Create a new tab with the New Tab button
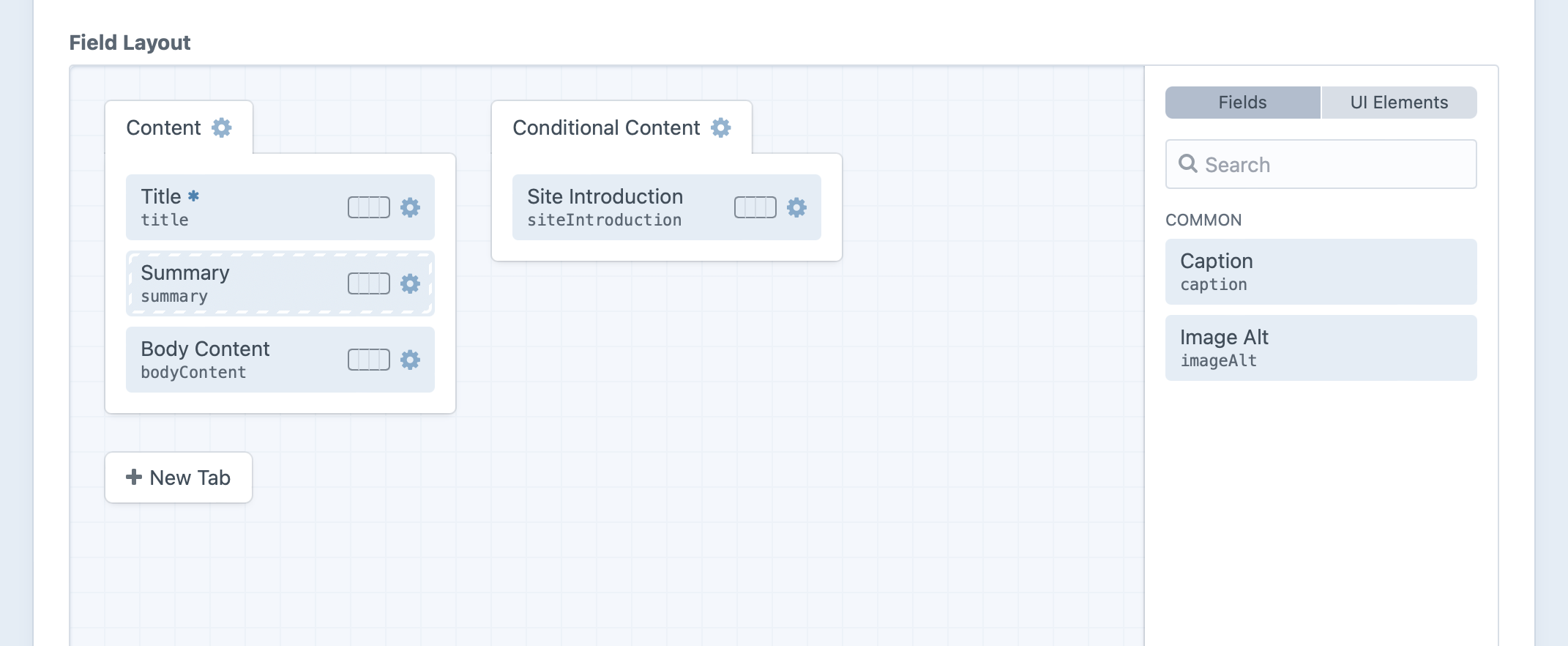This screenshot has width=1568, height=646. 178,477
